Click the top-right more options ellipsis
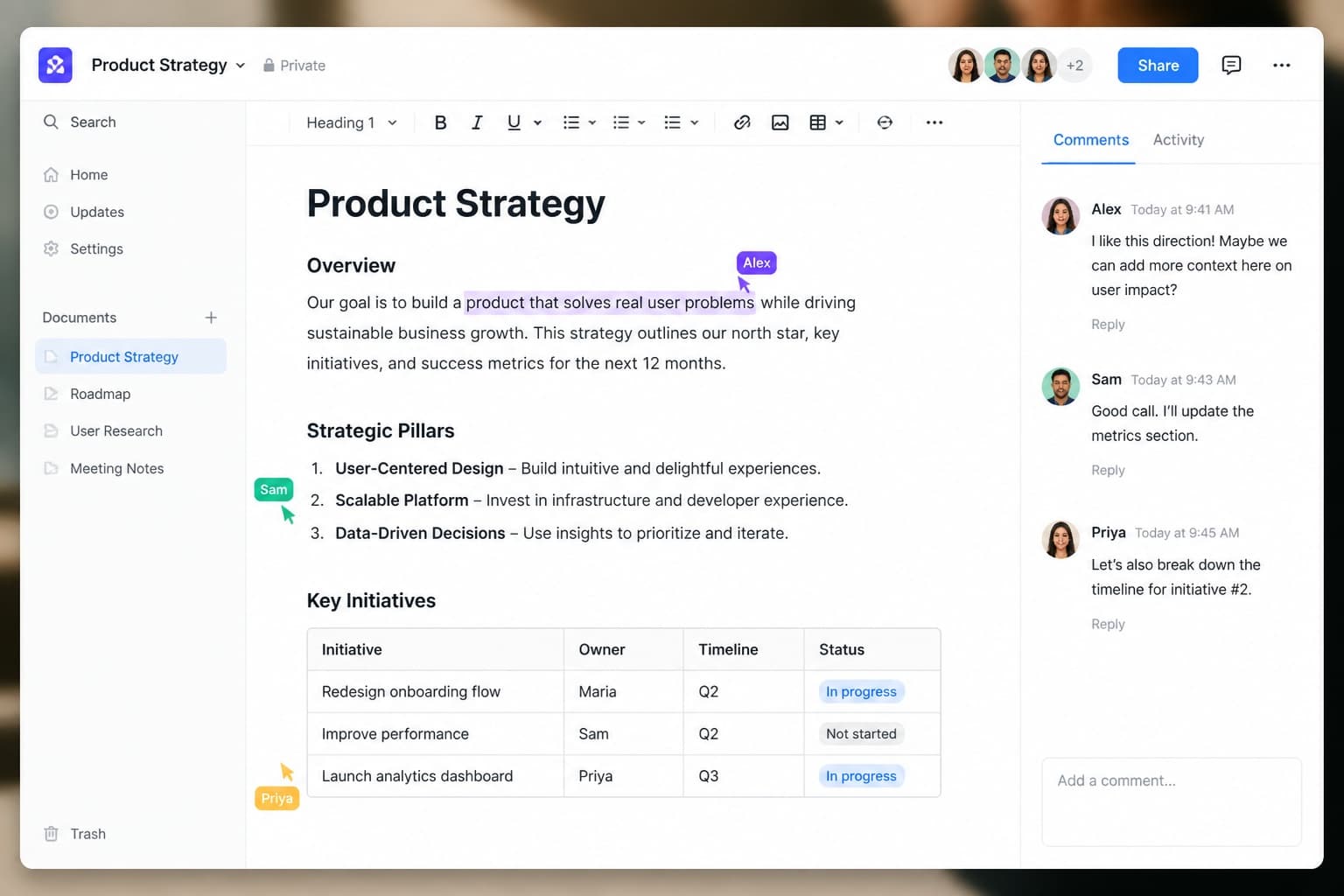 [x=1282, y=66]
